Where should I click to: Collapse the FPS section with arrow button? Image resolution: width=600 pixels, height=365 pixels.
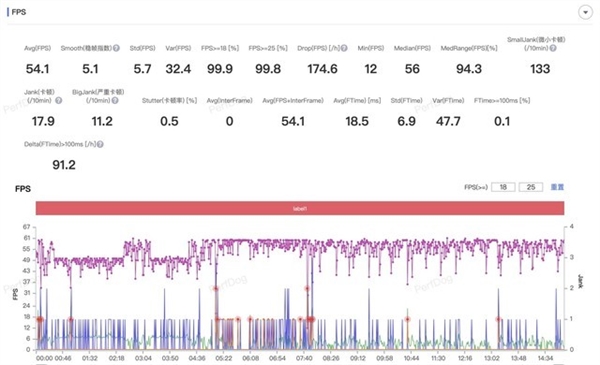tap(585, 12)
